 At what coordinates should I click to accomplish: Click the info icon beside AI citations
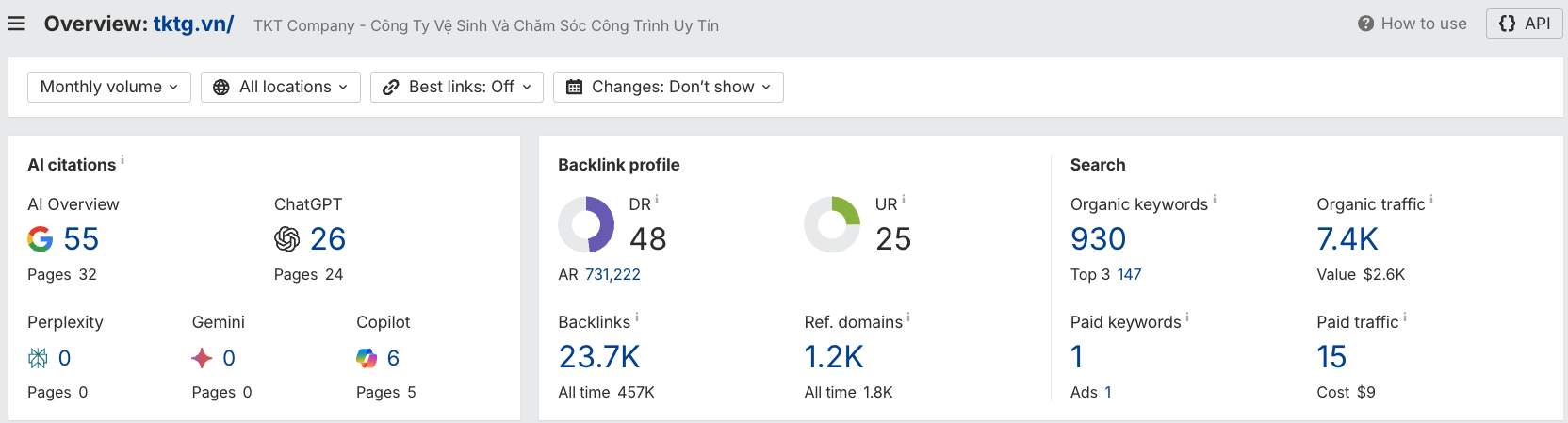pos(122,160)
